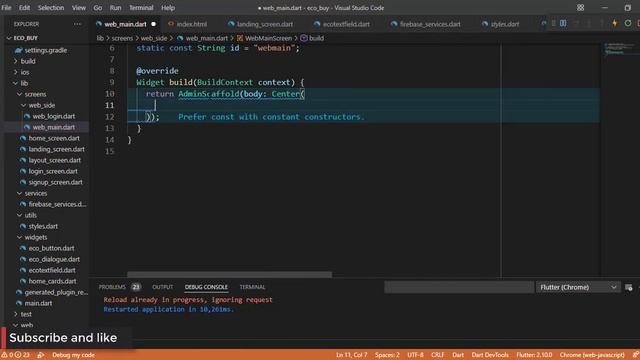Open generated_plugin_registrant file
Viewport: 640px width, 360px height.
[x=56, y=293]
